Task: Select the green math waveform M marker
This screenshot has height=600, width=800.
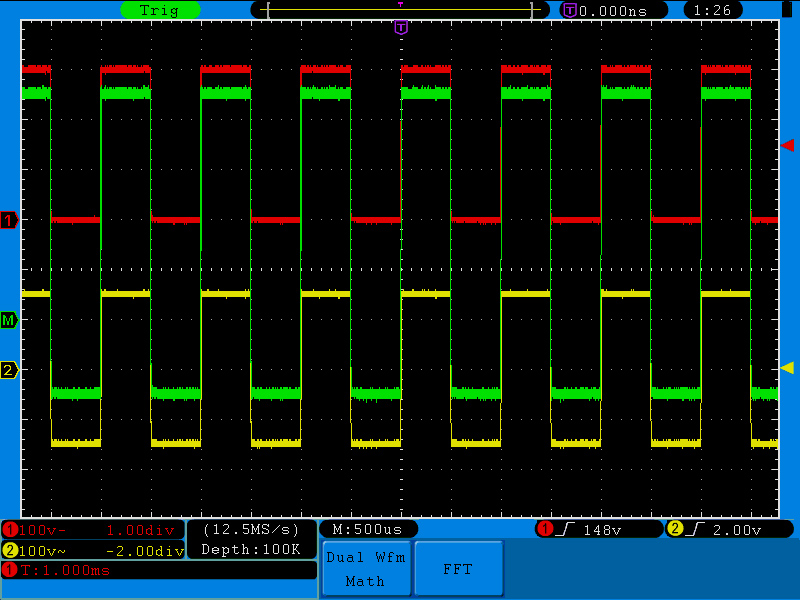Action: (9, 320)
